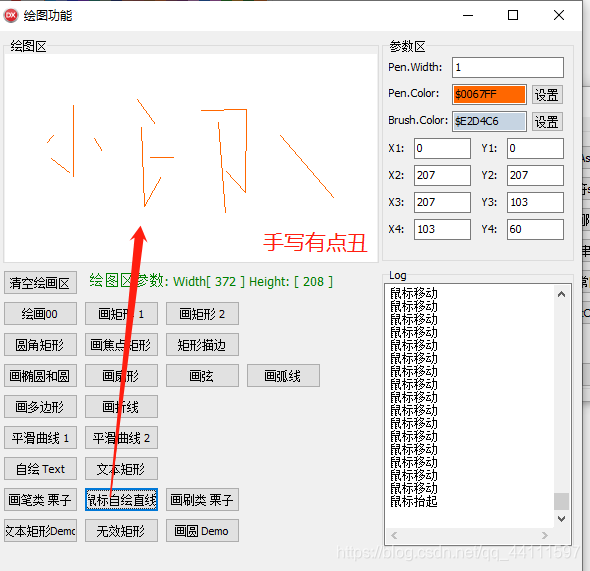The width and height of the screenshot is (590, 571).
Task: Focus the X1 input field
Action: click(x=442, y=148)
